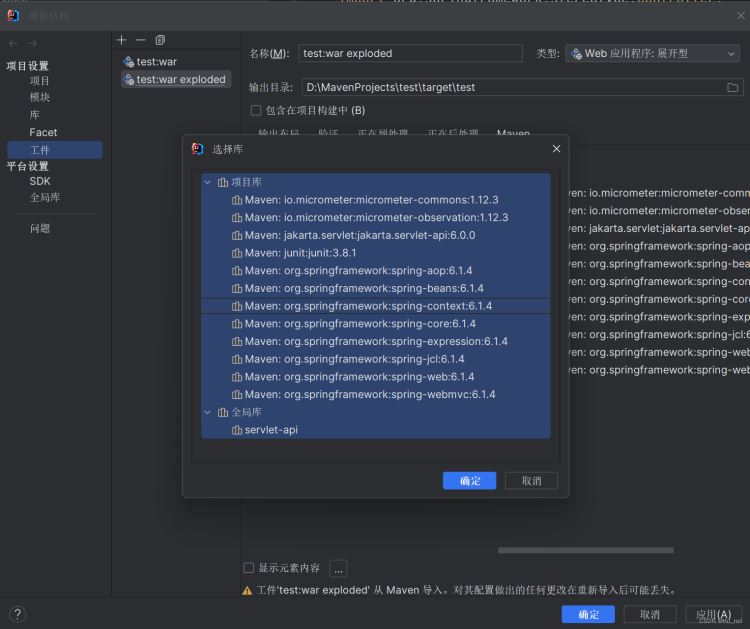The image size is (750, 629).
Task: Click the library icon beside spring-context:6.1.4
Action: 237,306
